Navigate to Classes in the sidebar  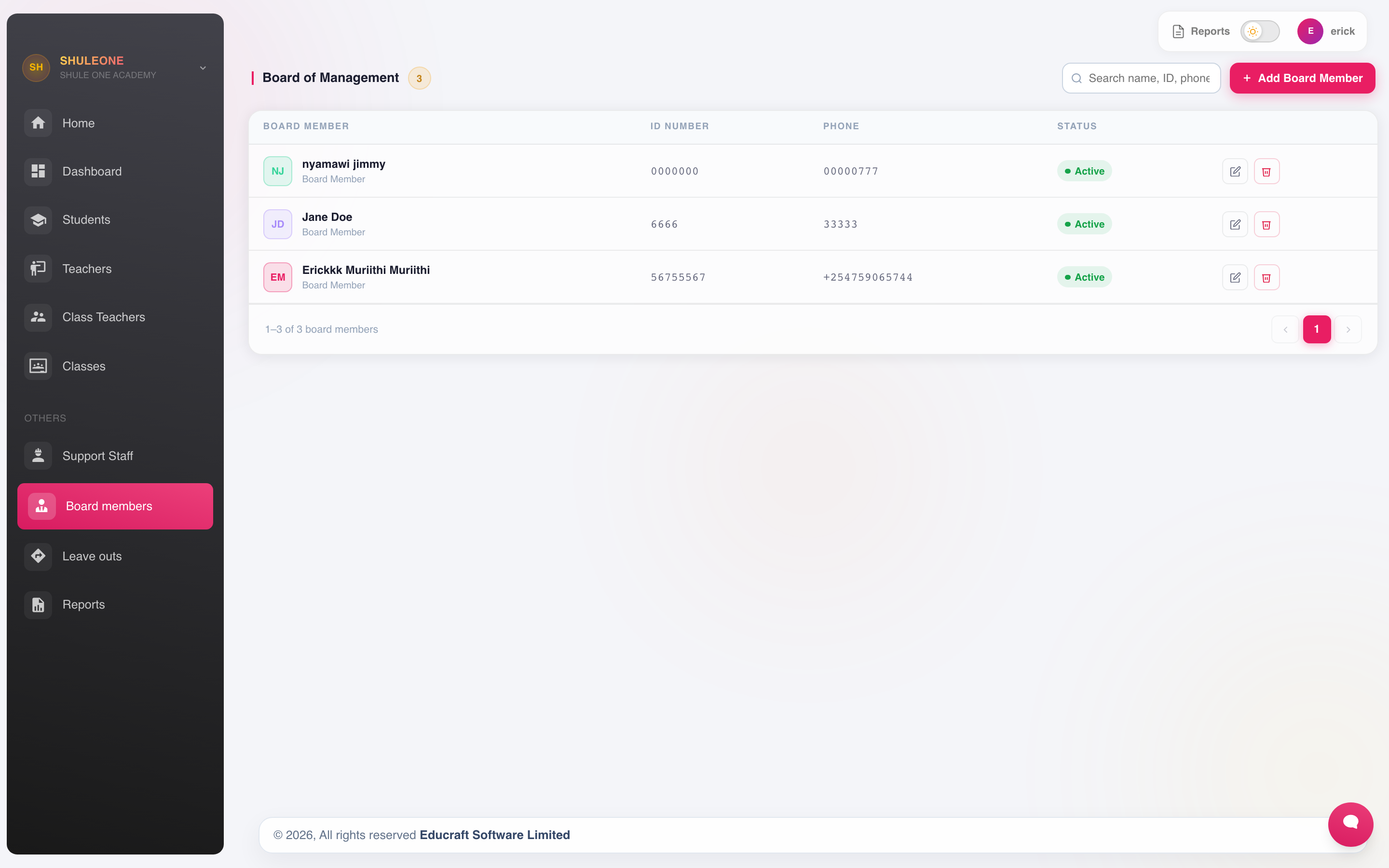coord(115,366)
